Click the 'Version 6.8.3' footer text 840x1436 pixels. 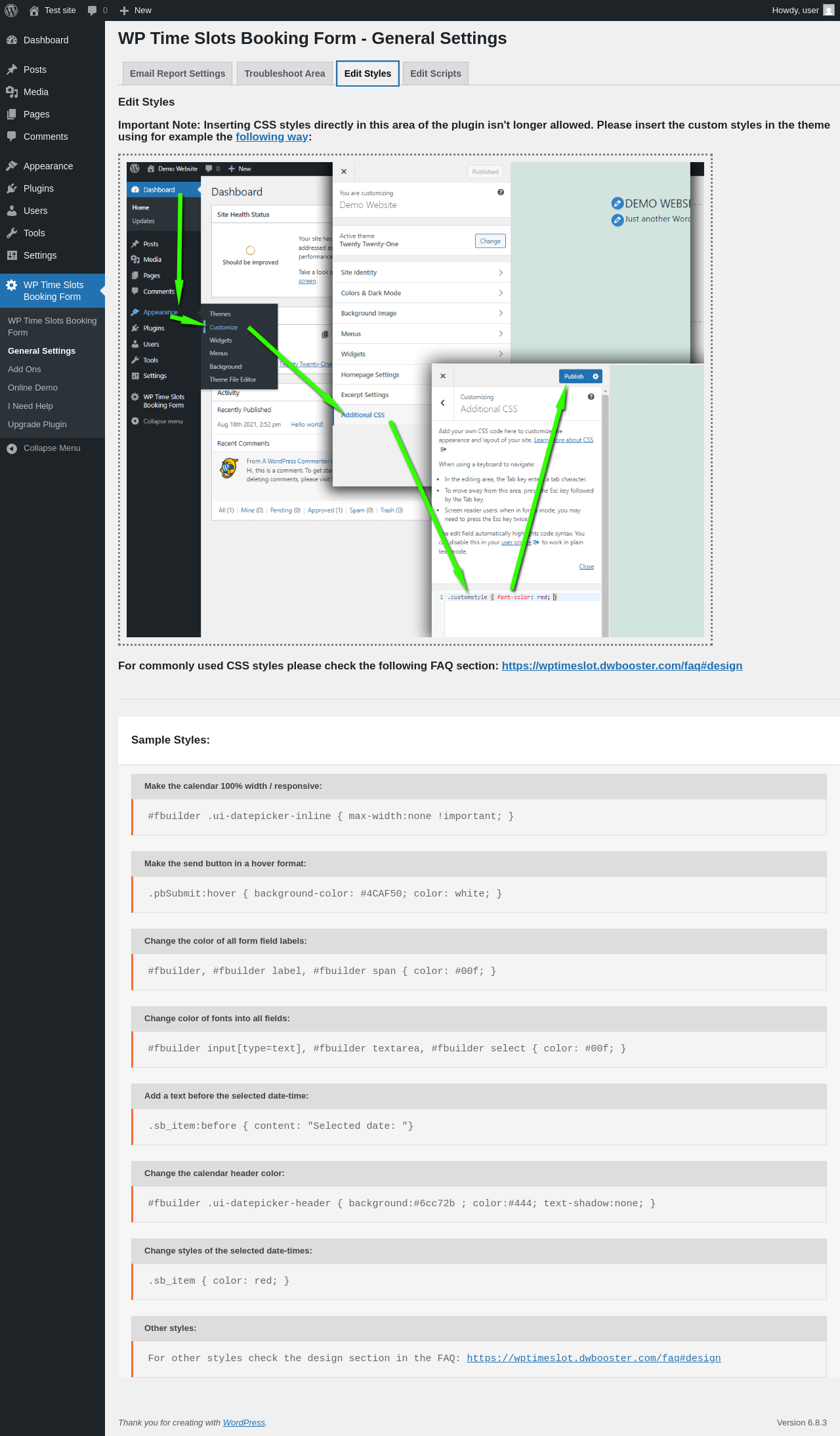(x=801, y=1422)
